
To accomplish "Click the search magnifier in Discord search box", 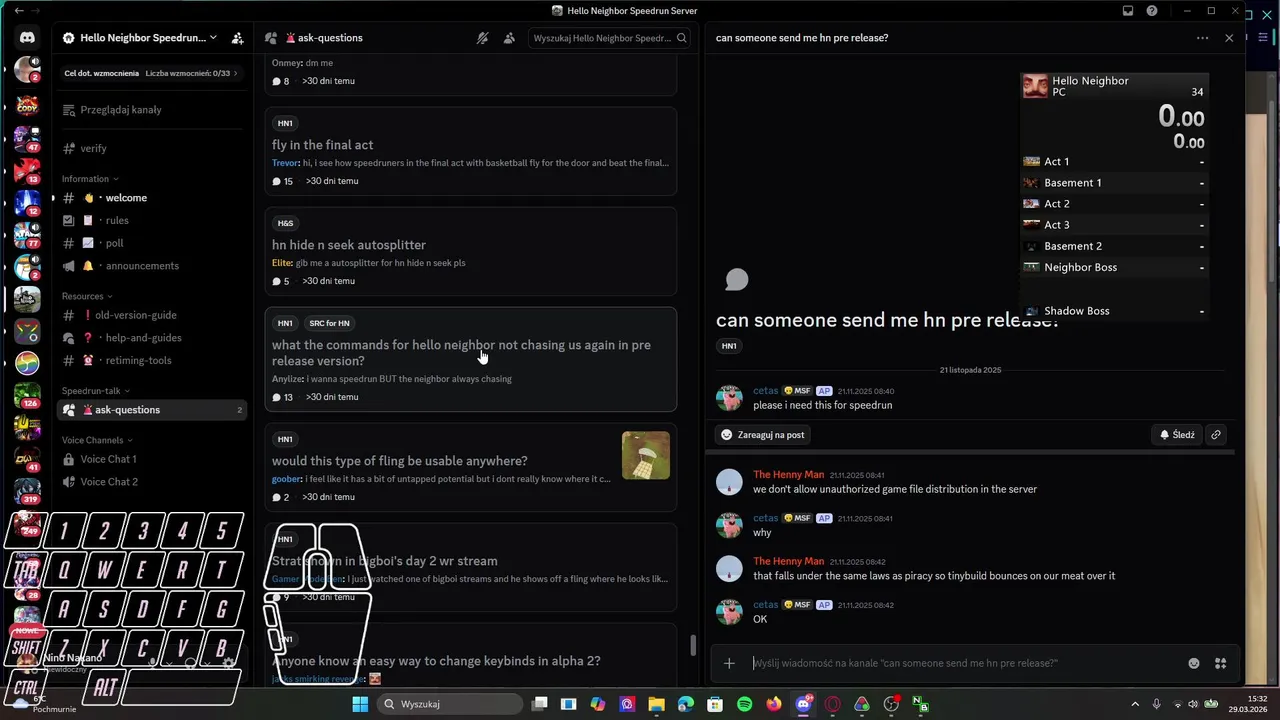I will tap(682, 38).
